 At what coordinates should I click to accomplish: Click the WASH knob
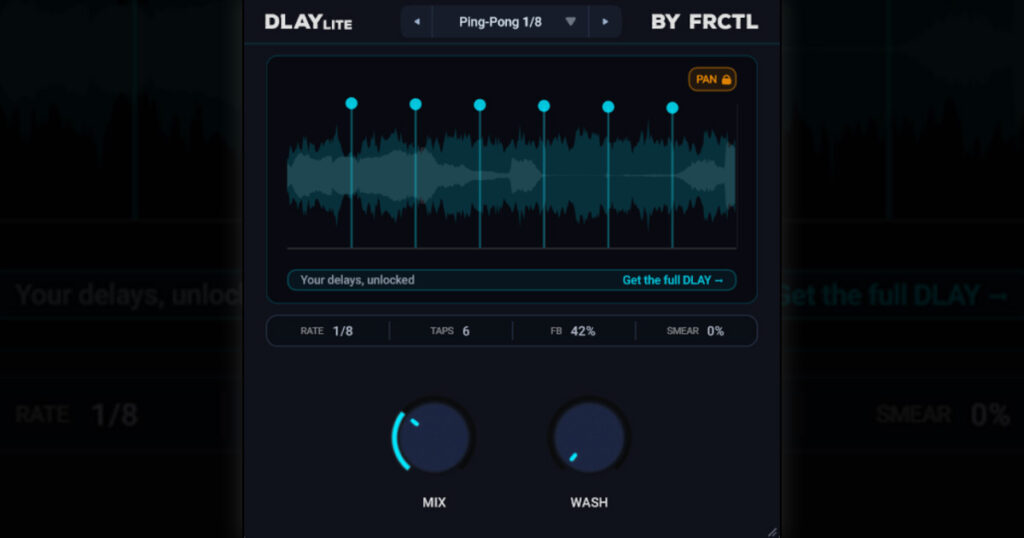(x=589, y=437)
